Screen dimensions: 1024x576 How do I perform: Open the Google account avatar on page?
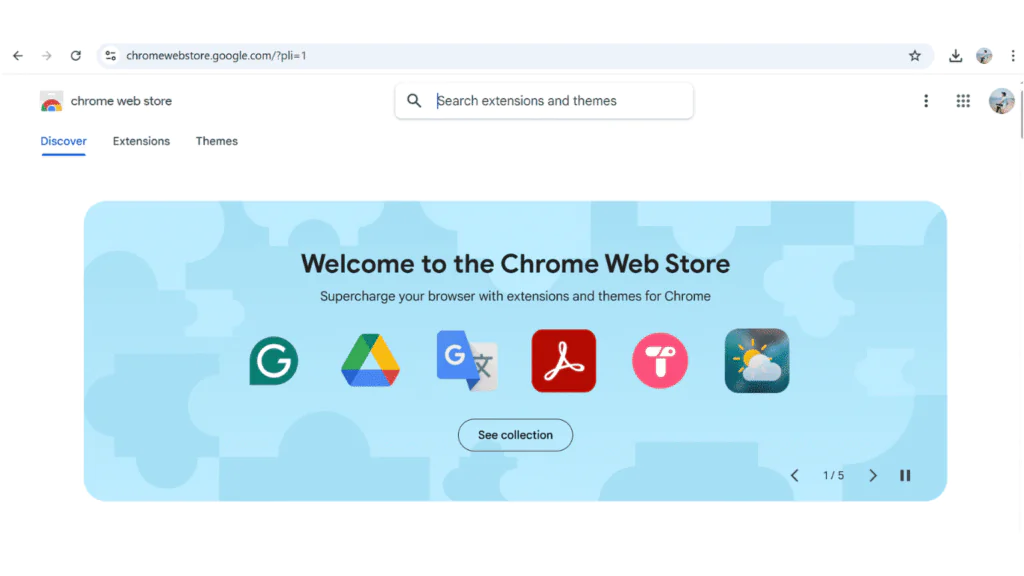(1001, 101)
